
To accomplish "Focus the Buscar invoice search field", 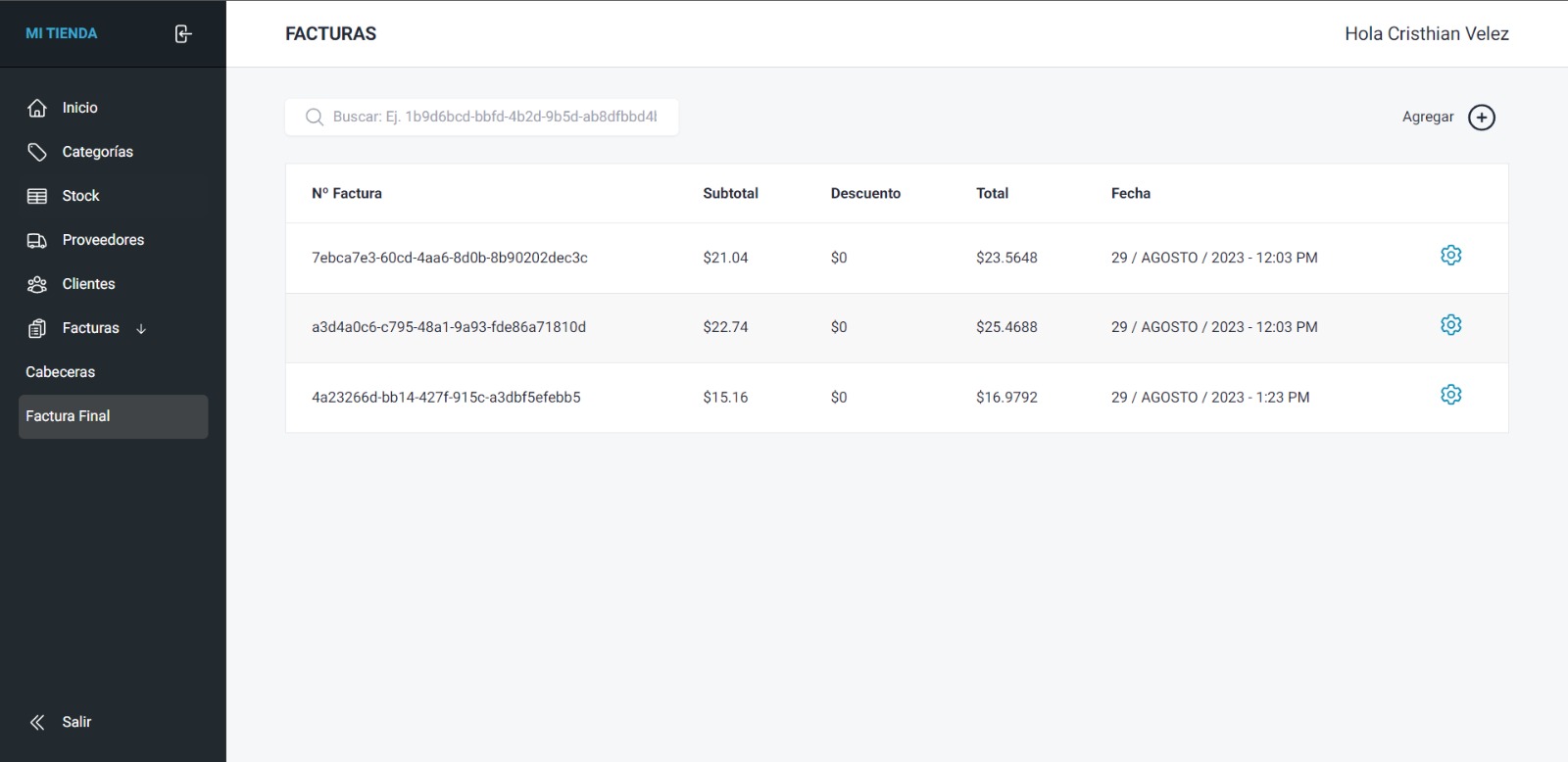I will (x=495, y=117).
